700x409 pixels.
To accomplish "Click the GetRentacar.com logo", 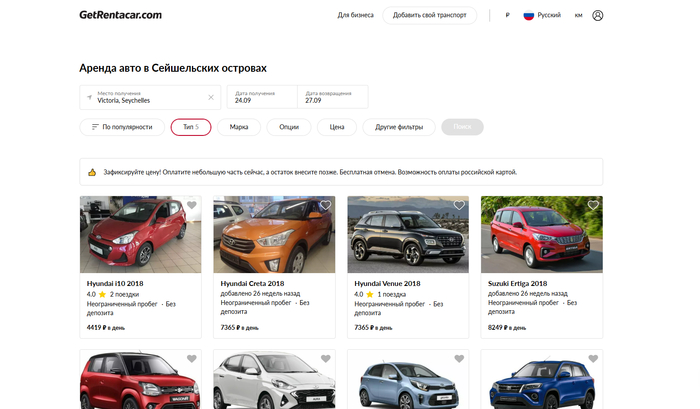I will [120, 15].
